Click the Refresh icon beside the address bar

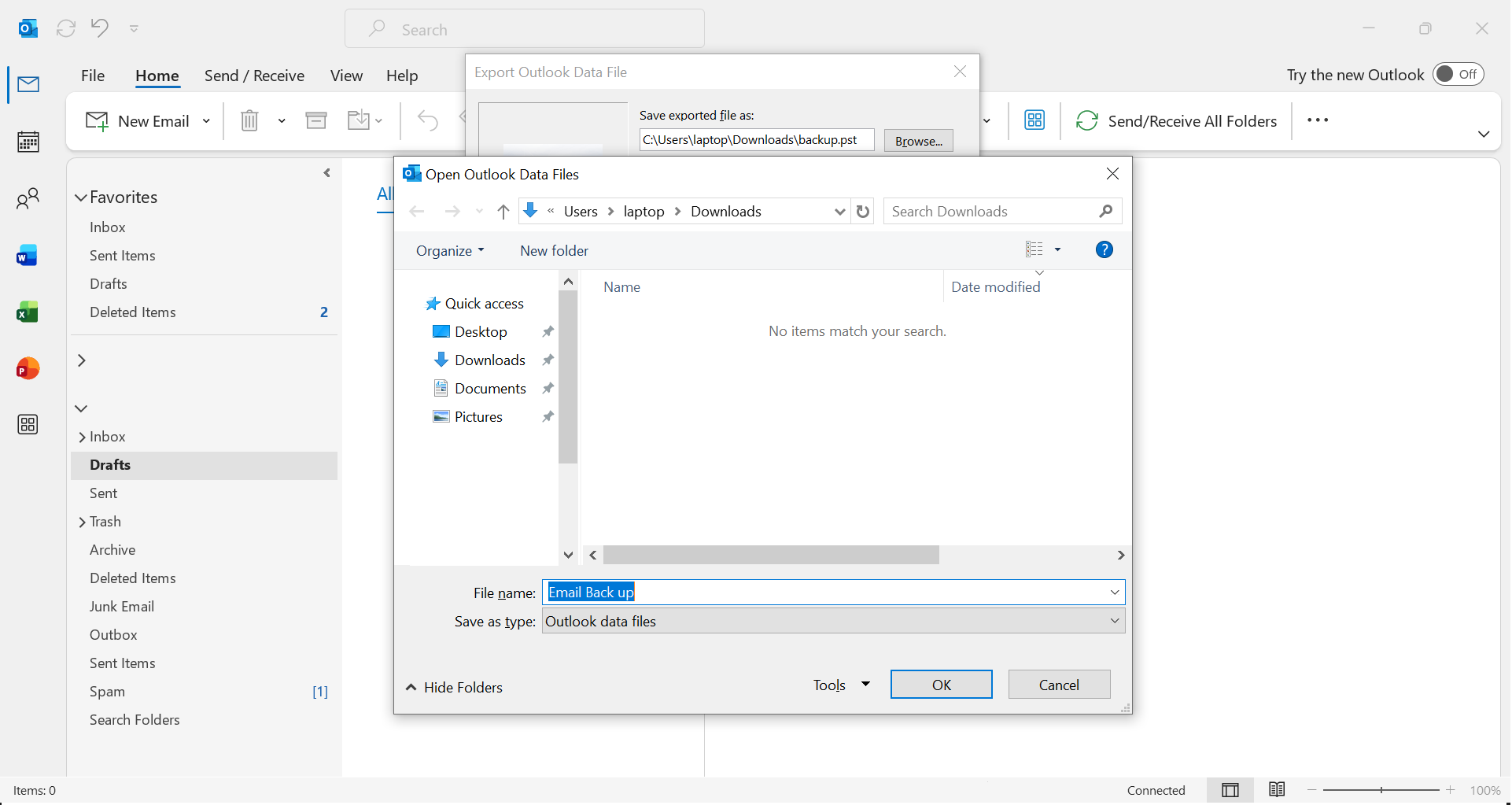(x=863, y=212)
